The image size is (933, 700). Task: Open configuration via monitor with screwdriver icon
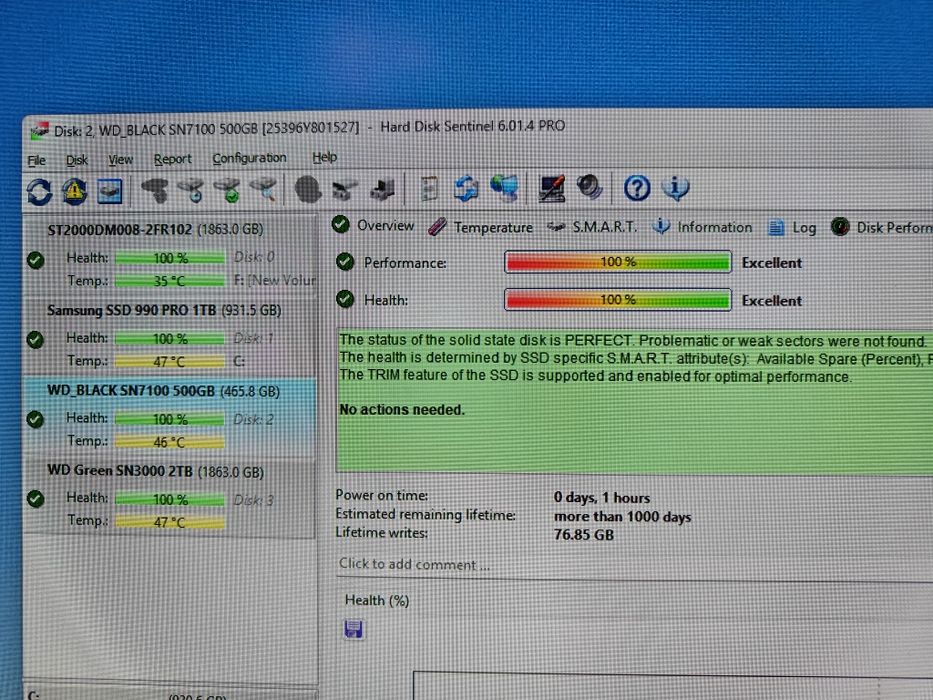point(552,188)
